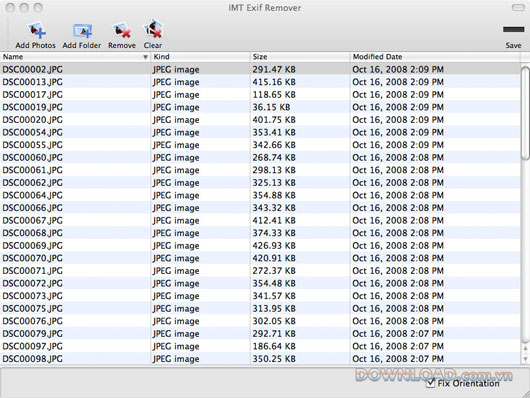
Task: Select the file DSC00055.JPG
Action: coord(260,145)
